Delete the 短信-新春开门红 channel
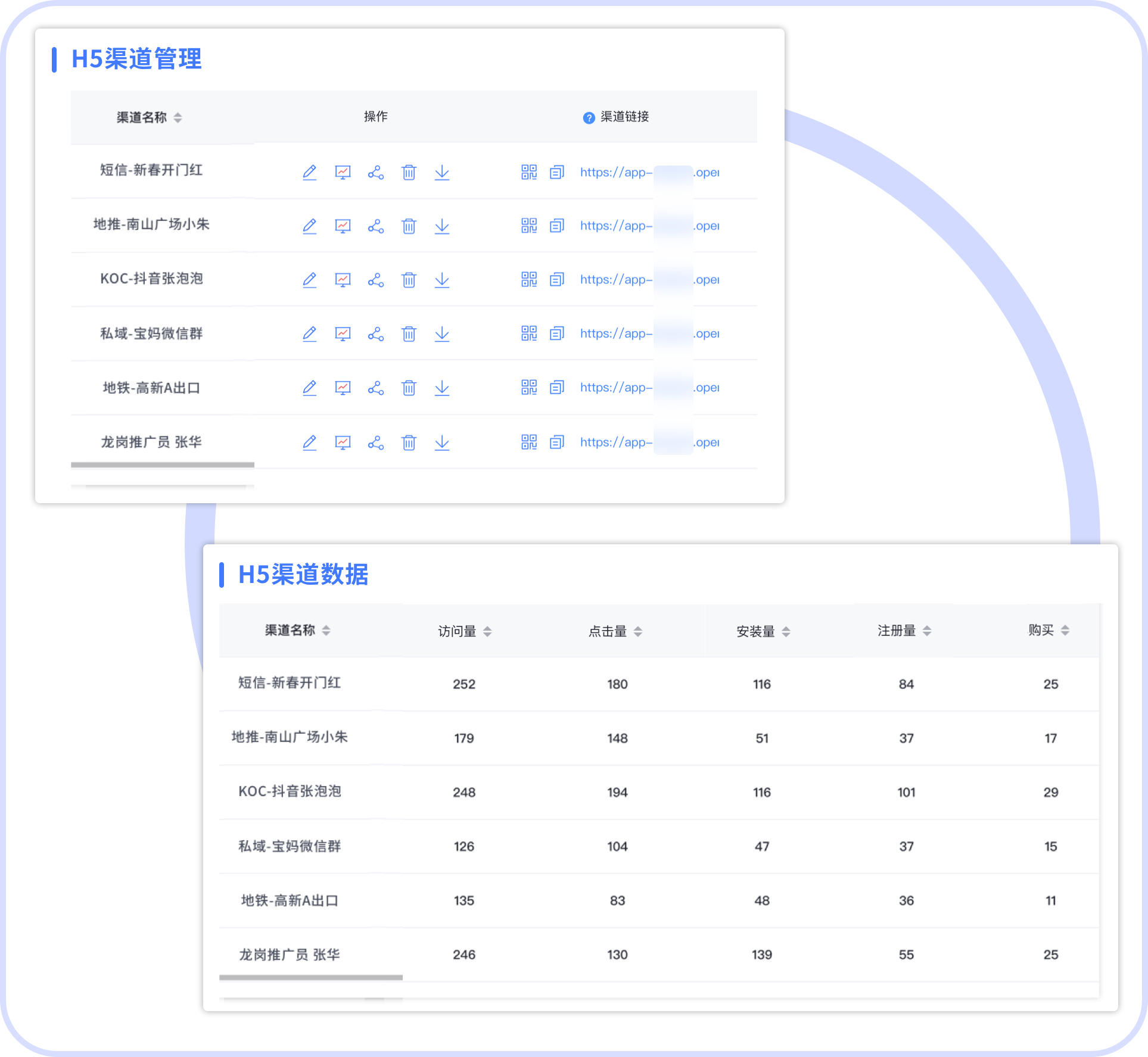This screenshot has height=1057, width=1148. tap(409, 173)
